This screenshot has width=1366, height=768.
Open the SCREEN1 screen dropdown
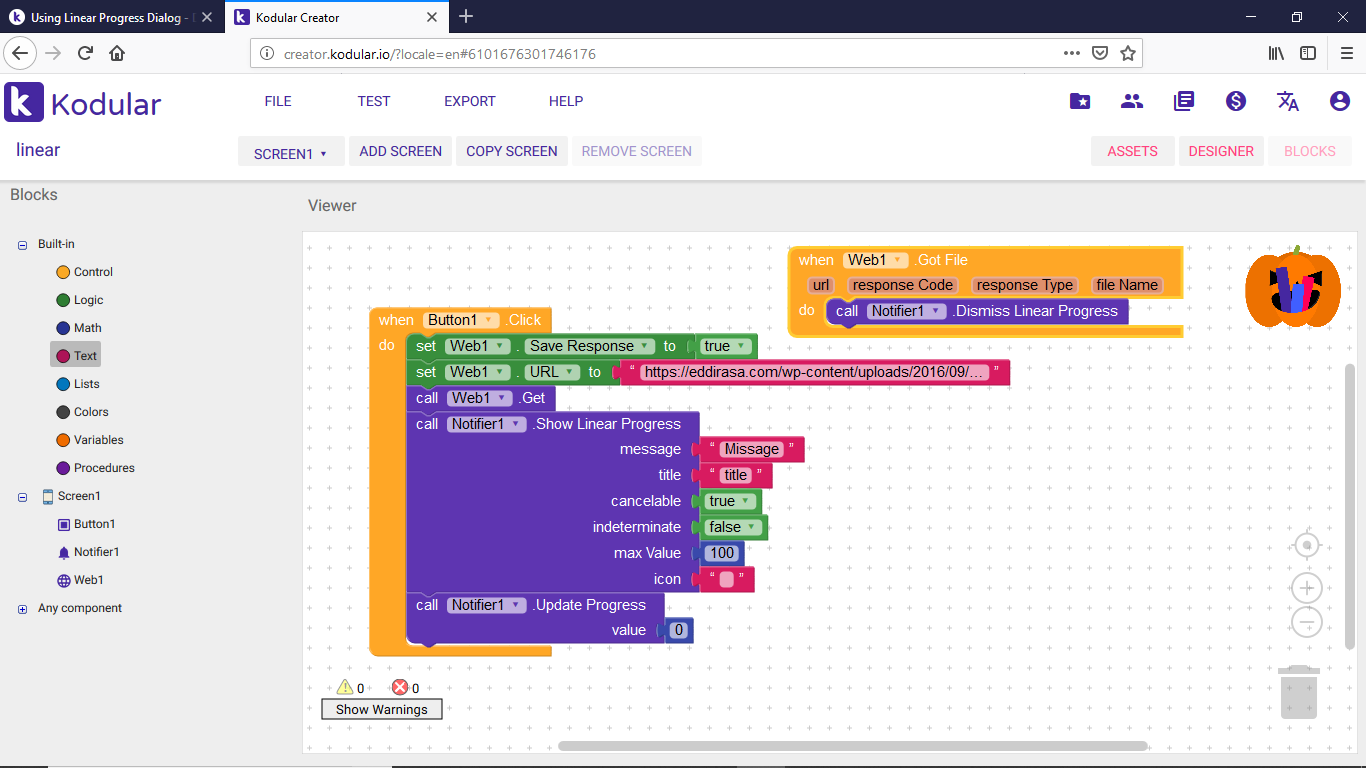[291, 153]
